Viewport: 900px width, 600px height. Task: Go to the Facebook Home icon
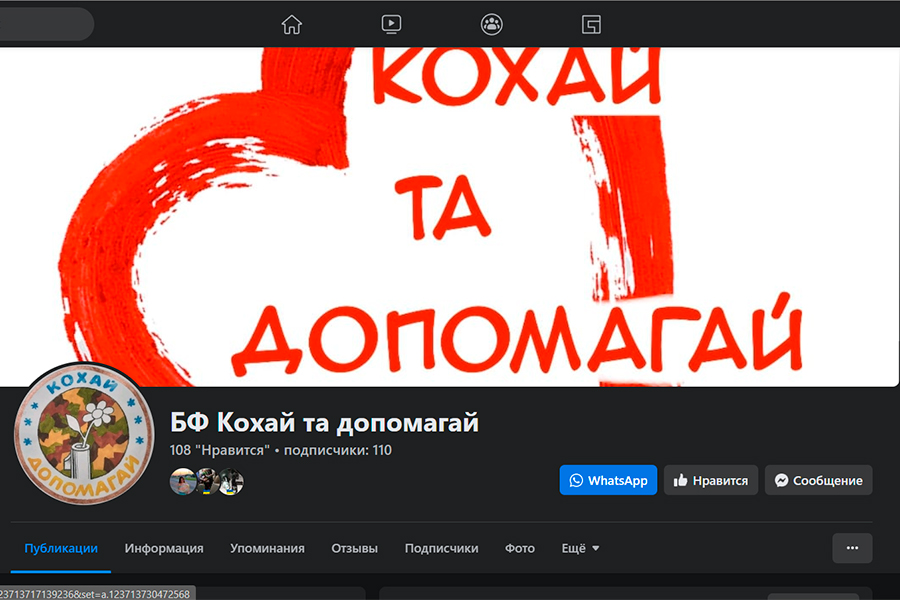(292, 24)
